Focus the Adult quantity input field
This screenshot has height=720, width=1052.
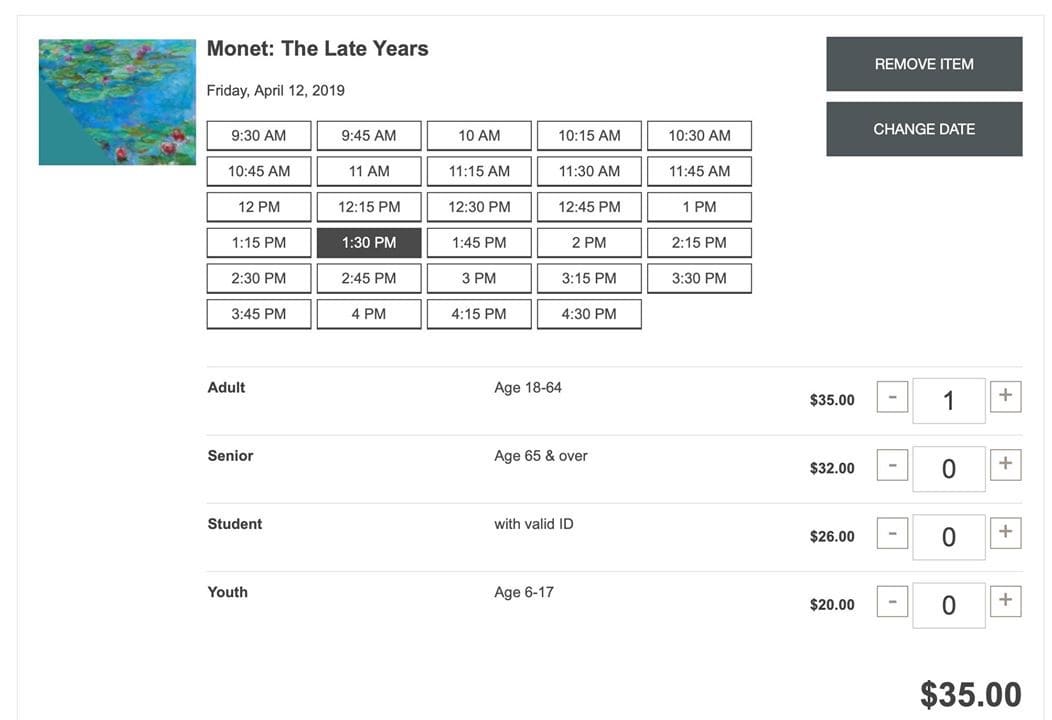[x=949, y=401]
